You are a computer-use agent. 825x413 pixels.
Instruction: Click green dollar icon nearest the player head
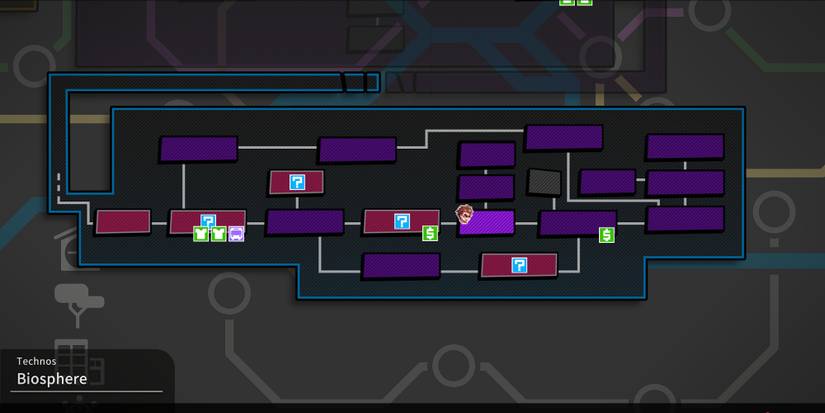click(x=430, y=233)
